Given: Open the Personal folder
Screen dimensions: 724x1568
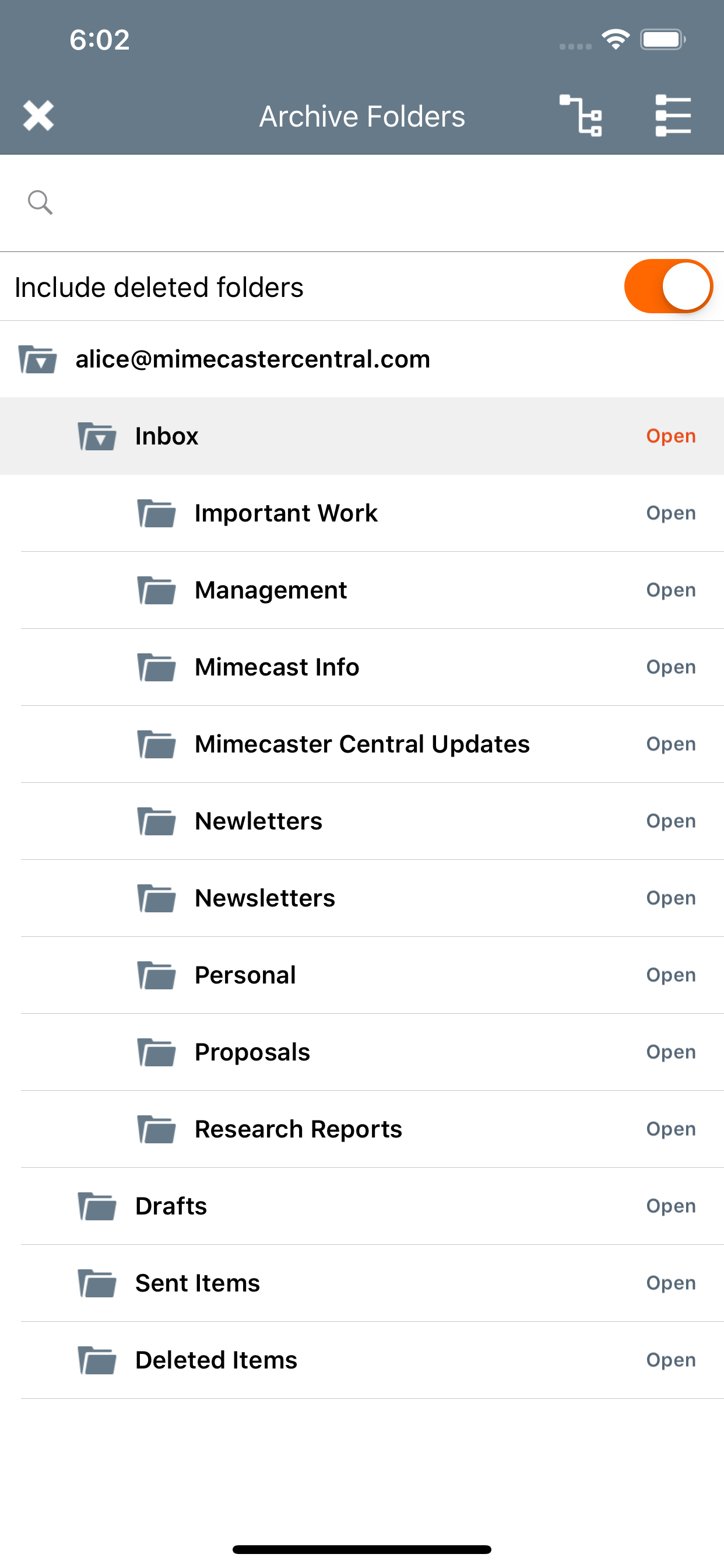Looking at the screenshot, I should coord(671,975).
